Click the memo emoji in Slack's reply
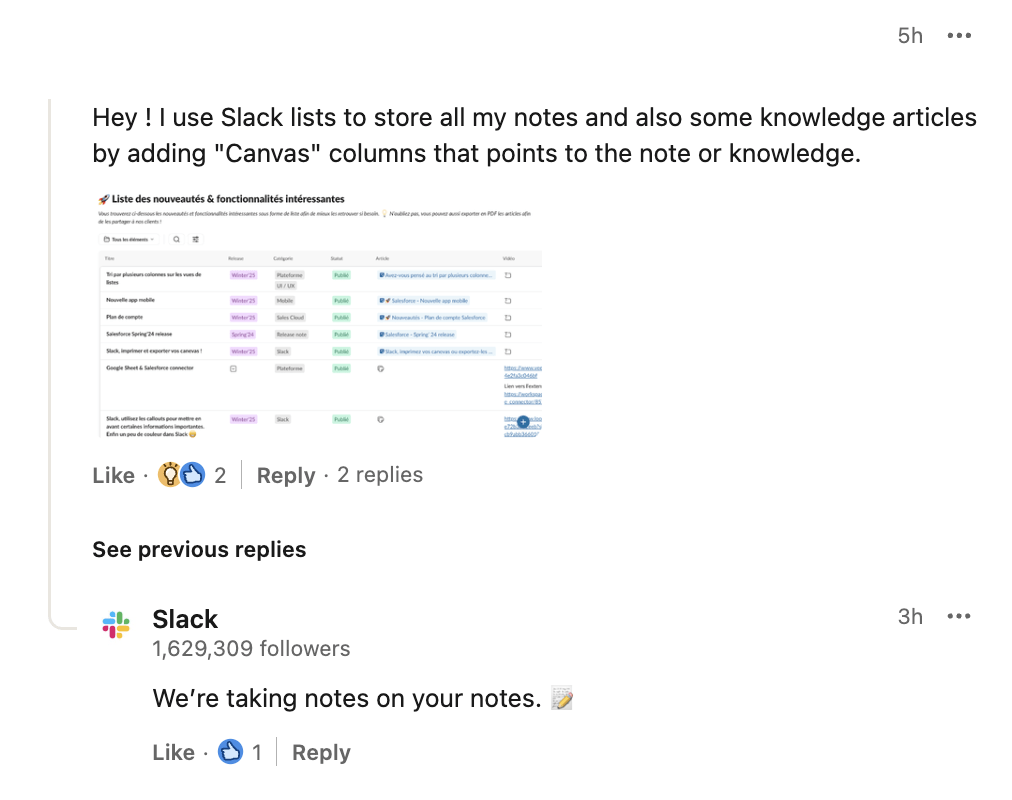Screen dimensions: 1012x800 tap(562, 699)
